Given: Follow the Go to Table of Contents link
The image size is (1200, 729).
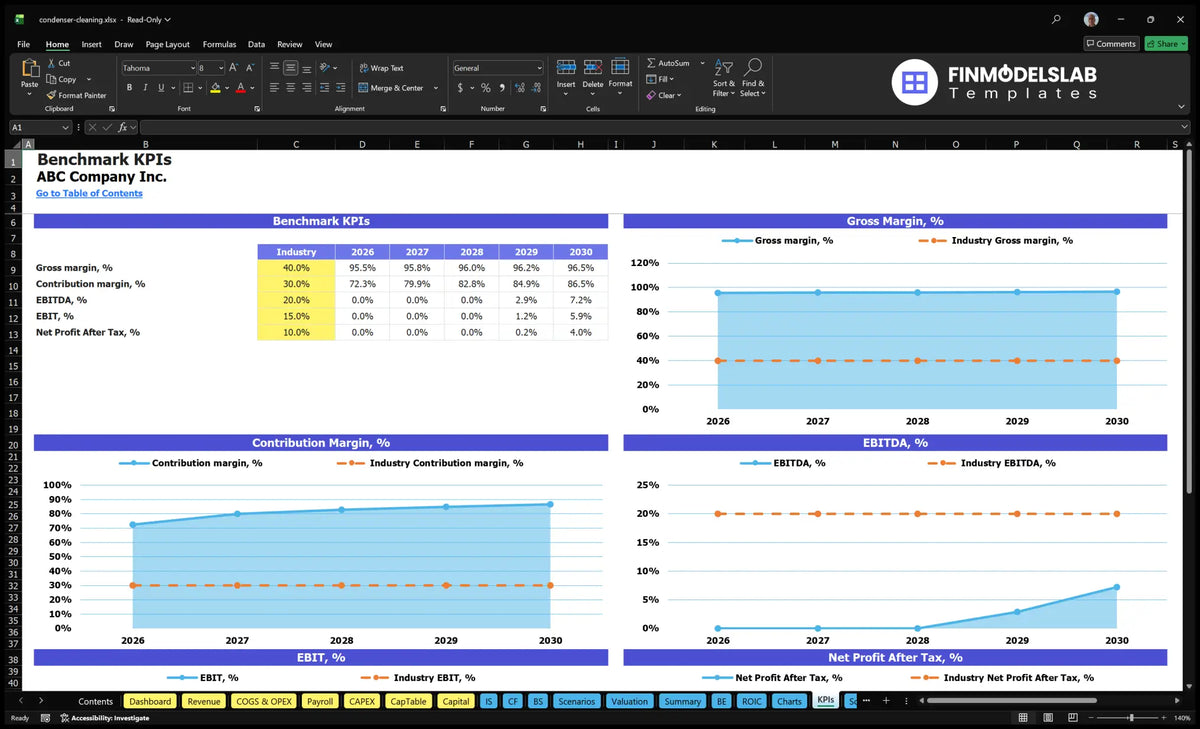Looking at the screenshot, I should click(x=89, y=193).
